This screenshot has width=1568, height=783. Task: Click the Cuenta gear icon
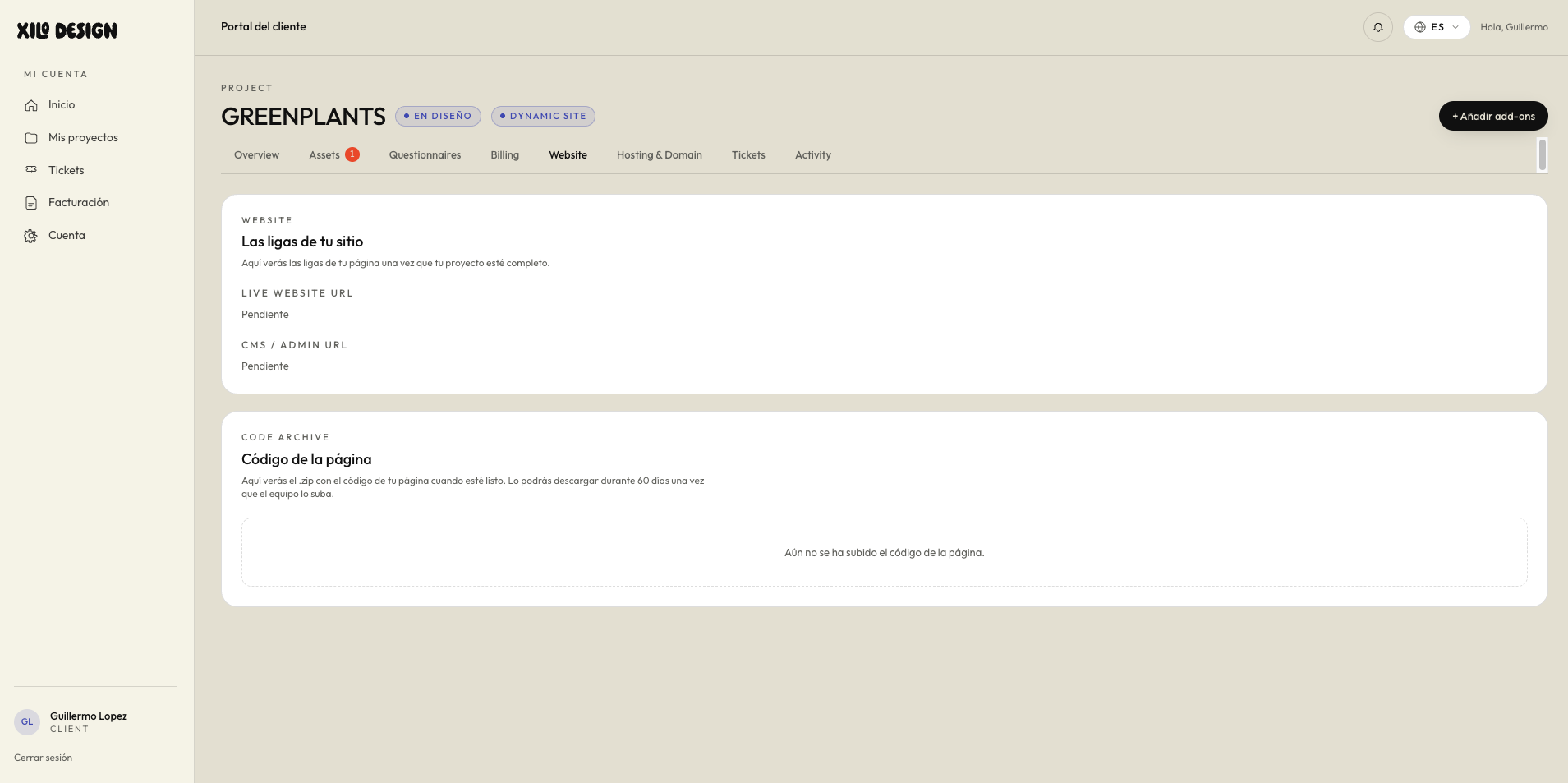tap(30, 236)
